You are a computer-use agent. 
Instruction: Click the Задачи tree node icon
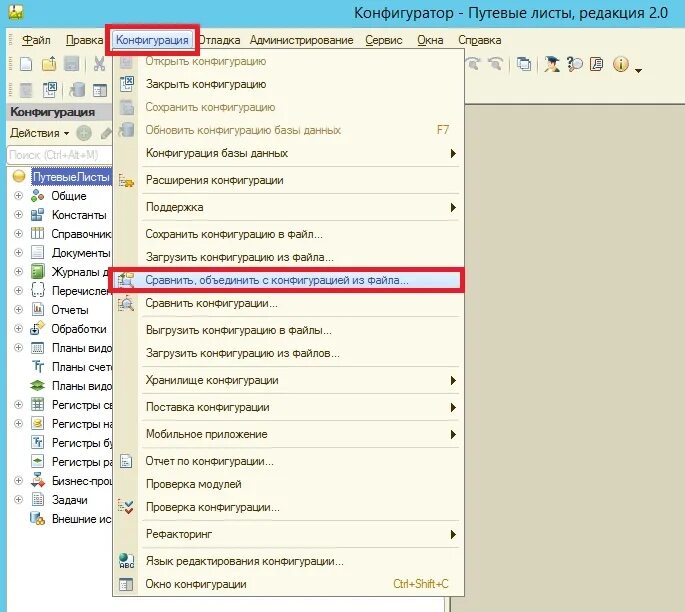(38, 499)
